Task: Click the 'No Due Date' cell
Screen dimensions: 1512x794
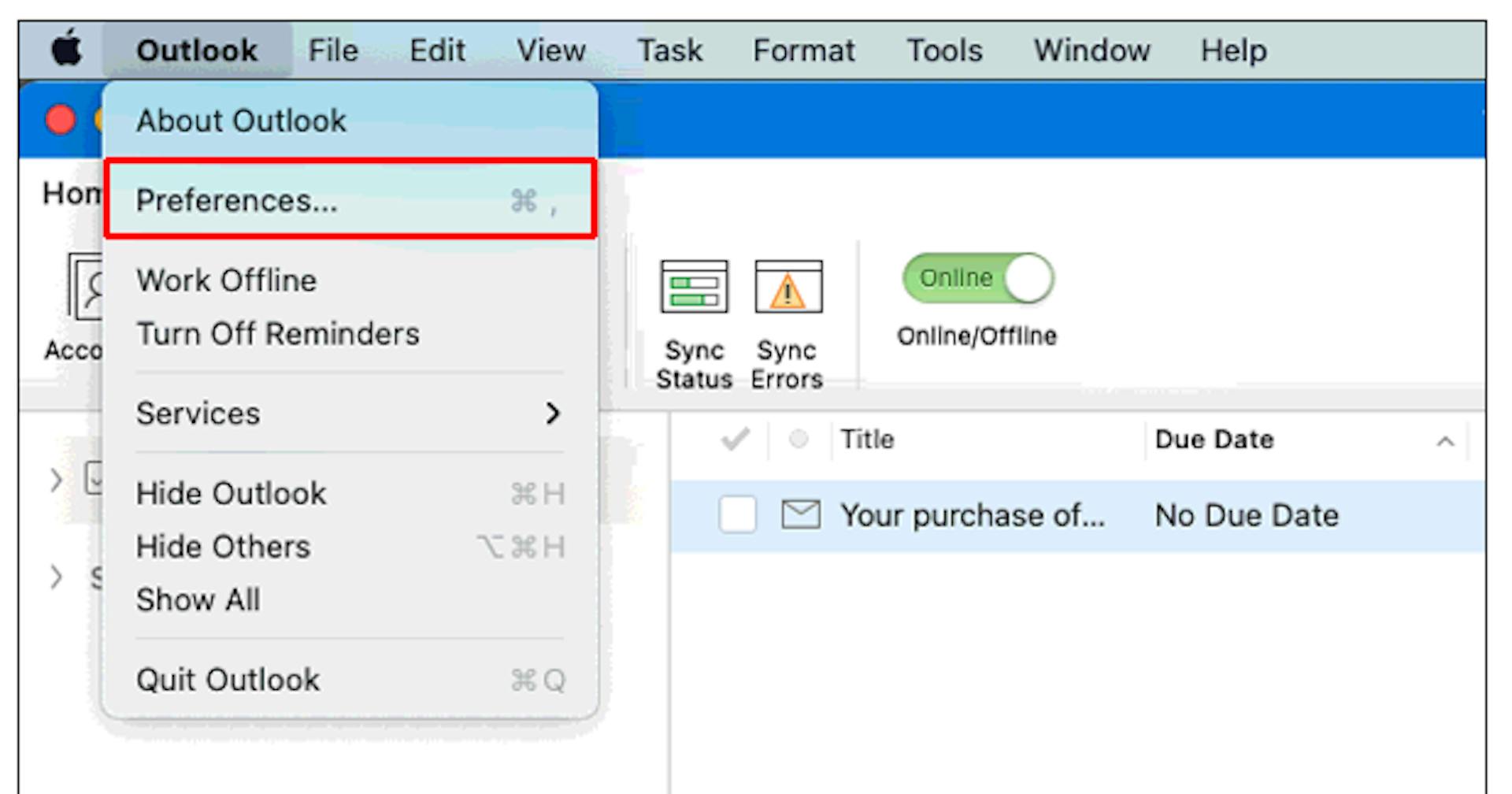Action: click(1247, 515)
